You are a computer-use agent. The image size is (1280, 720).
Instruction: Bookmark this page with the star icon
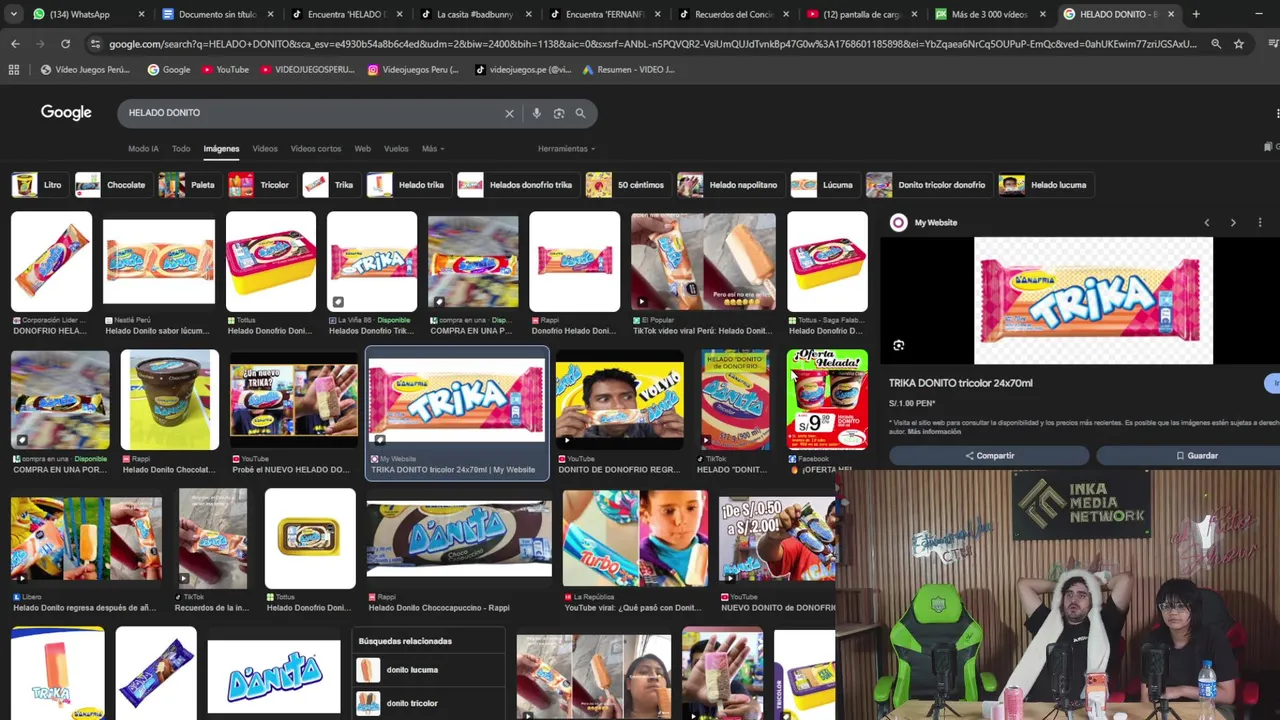[x=1239, y=44]
